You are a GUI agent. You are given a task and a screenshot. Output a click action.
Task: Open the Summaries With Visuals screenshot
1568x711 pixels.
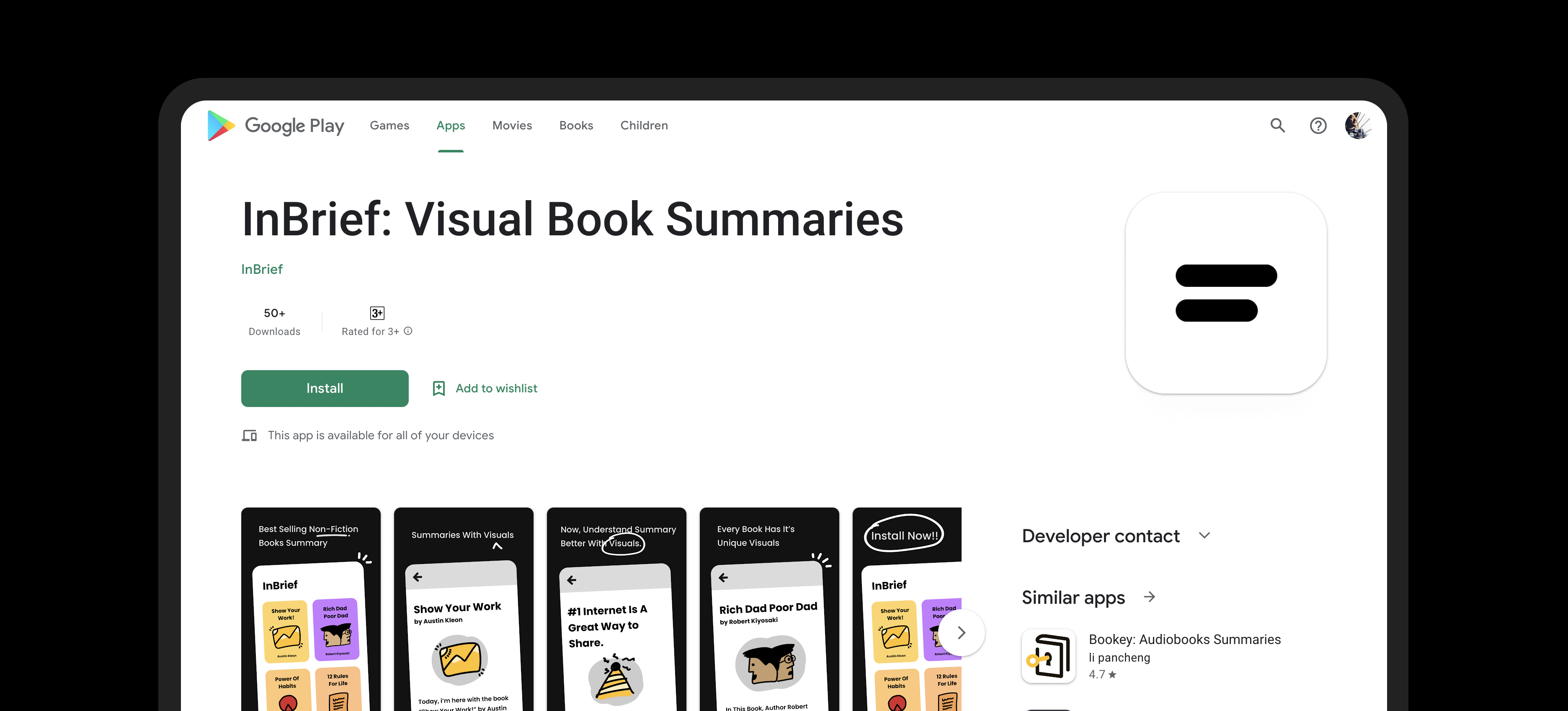point(463,609)
